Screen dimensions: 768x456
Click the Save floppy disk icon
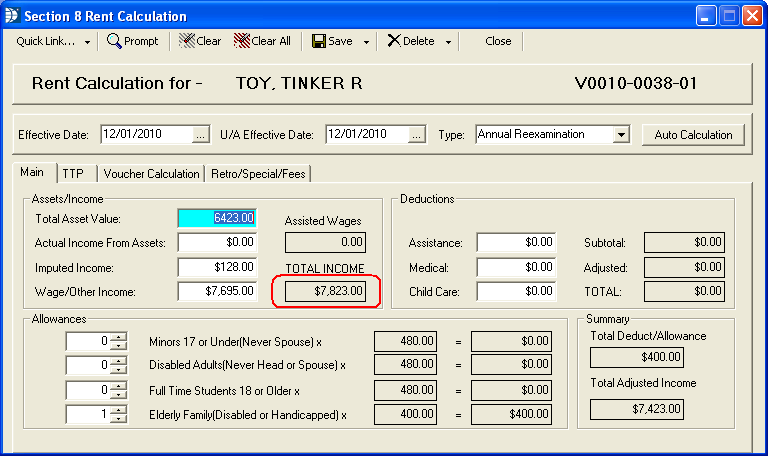tap(319, 41)
